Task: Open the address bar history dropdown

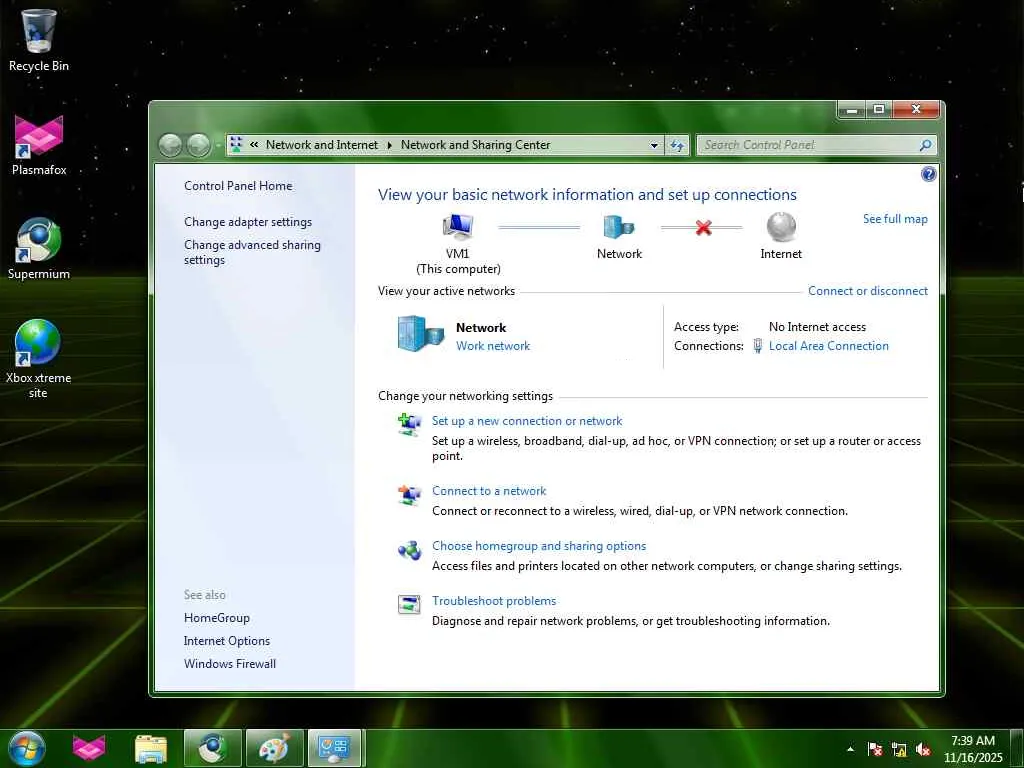Action: pos(654,145)
